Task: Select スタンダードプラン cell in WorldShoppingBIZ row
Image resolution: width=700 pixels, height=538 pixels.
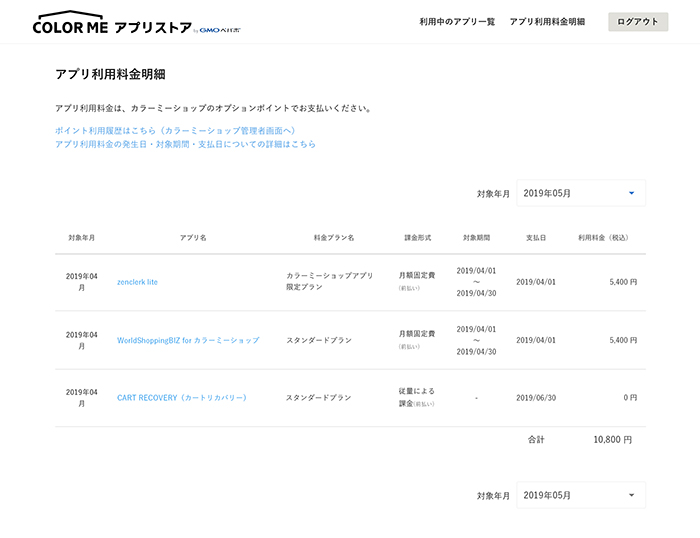Action: pos(319,340)
